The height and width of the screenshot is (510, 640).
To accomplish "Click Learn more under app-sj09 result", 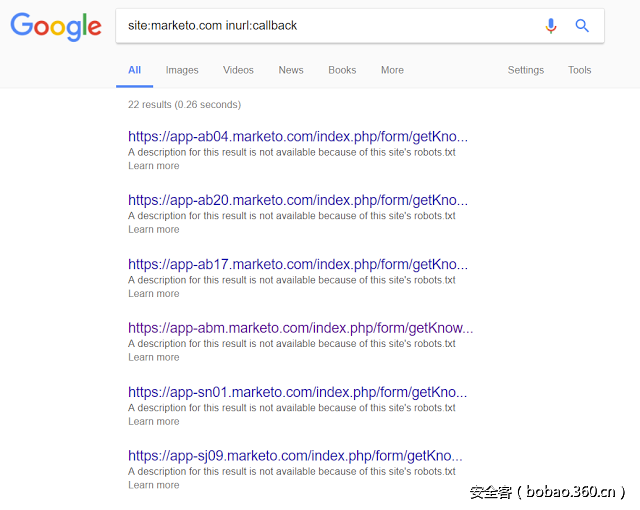I will (x=154, y=485).
